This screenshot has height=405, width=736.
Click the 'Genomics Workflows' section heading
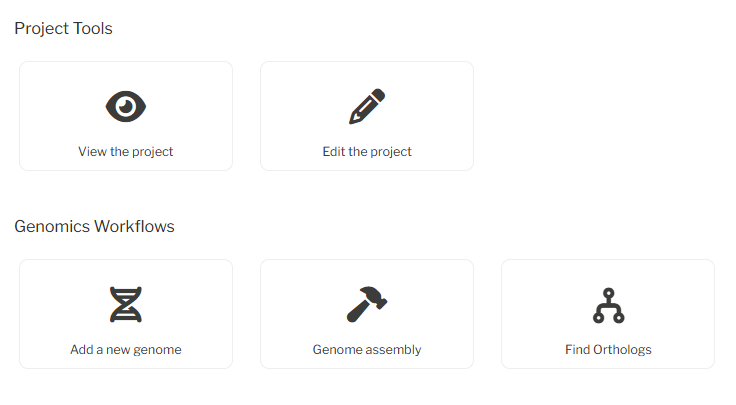(94, 226)
